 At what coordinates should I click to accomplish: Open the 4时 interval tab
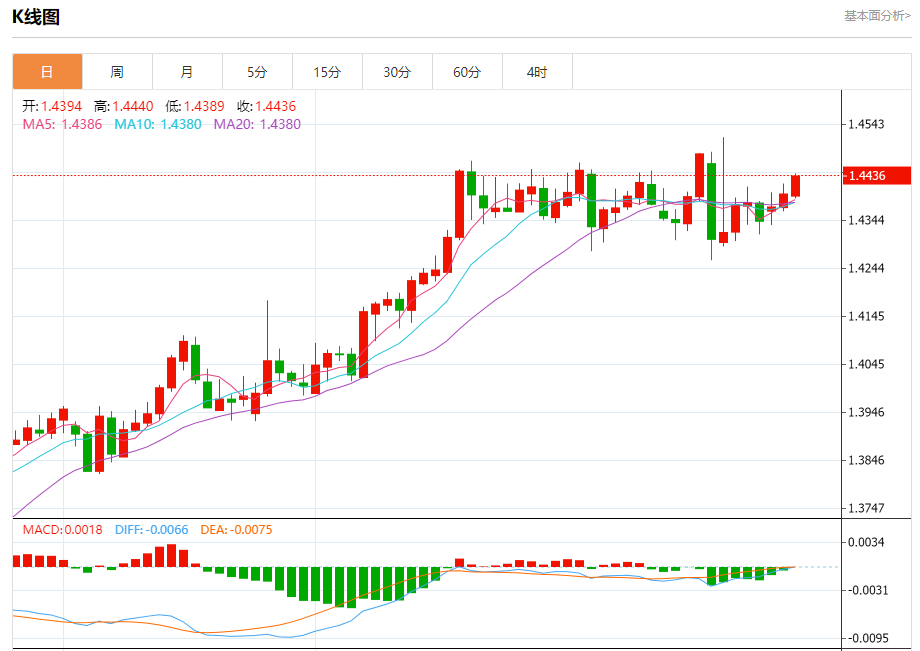click(x=537, y=72)
